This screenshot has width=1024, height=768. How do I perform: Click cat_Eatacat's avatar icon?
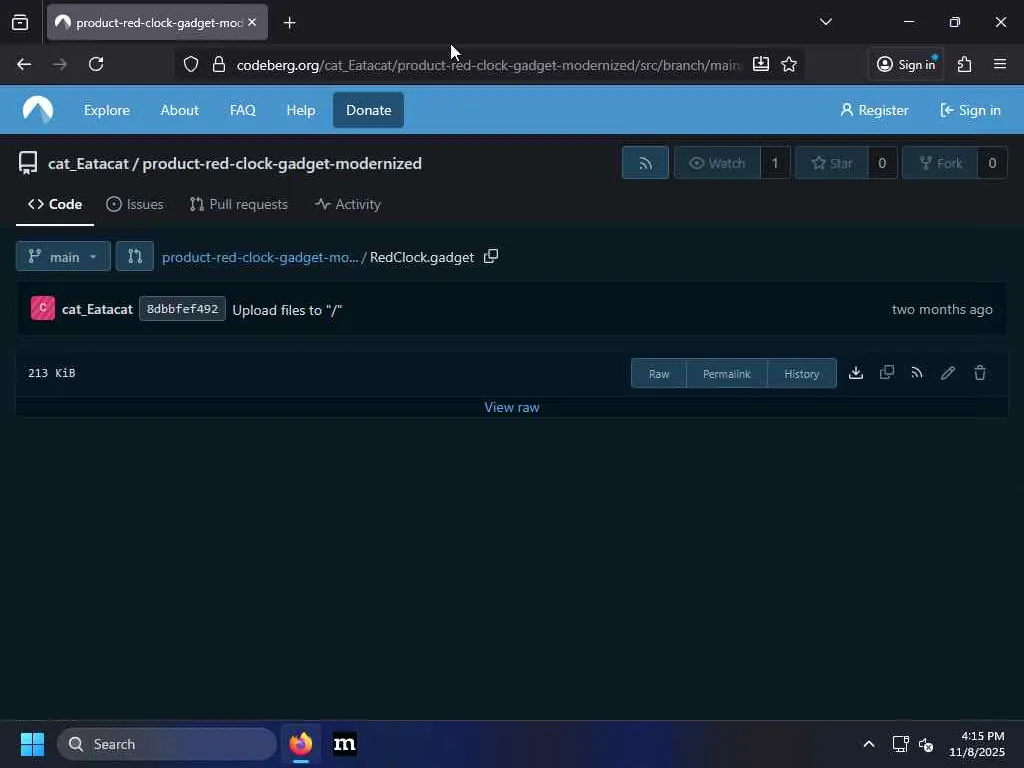pyautogui.click(x=42, y=308)
